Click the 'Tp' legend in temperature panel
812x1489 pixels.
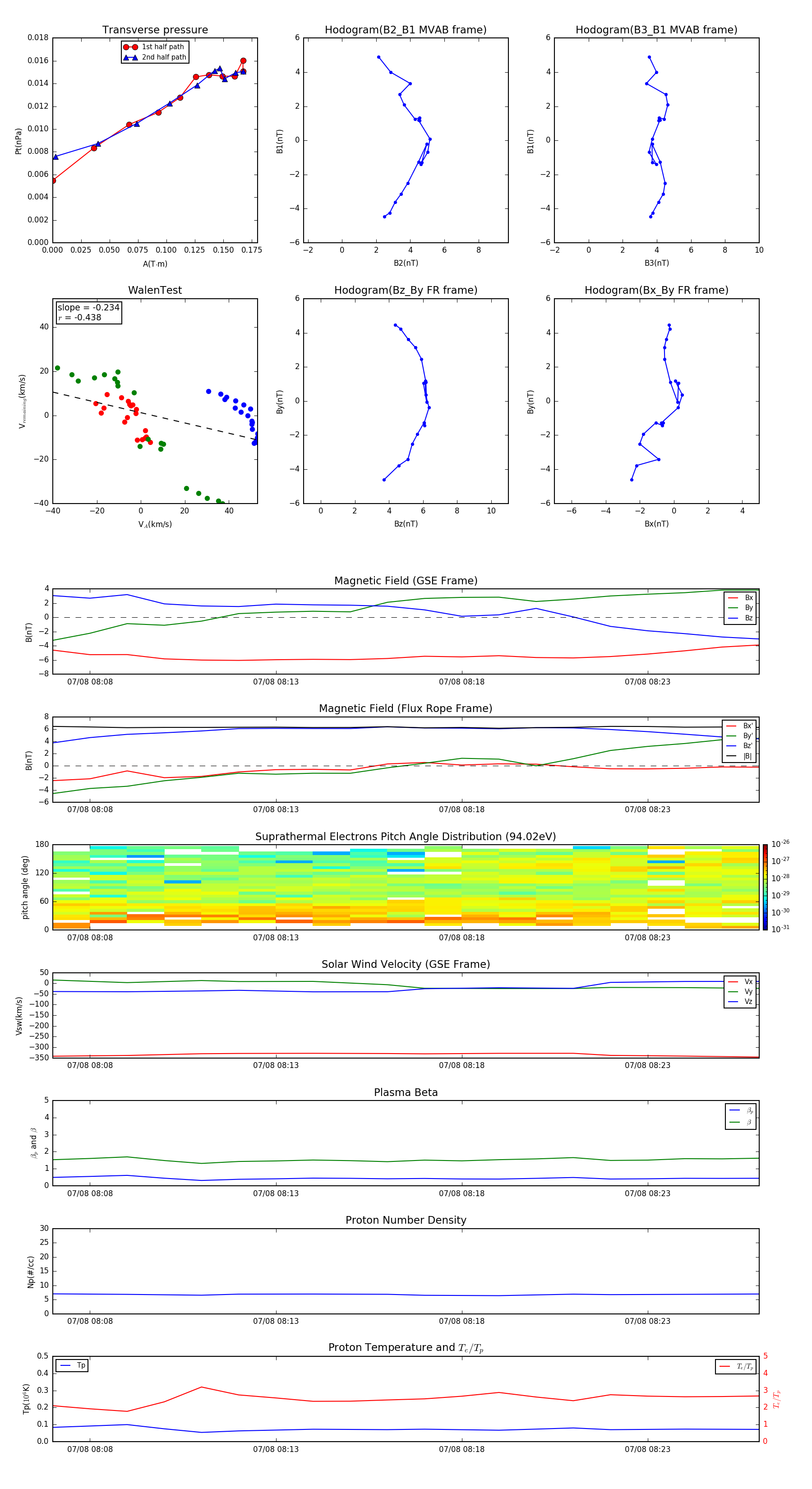tap(72, 1365)
